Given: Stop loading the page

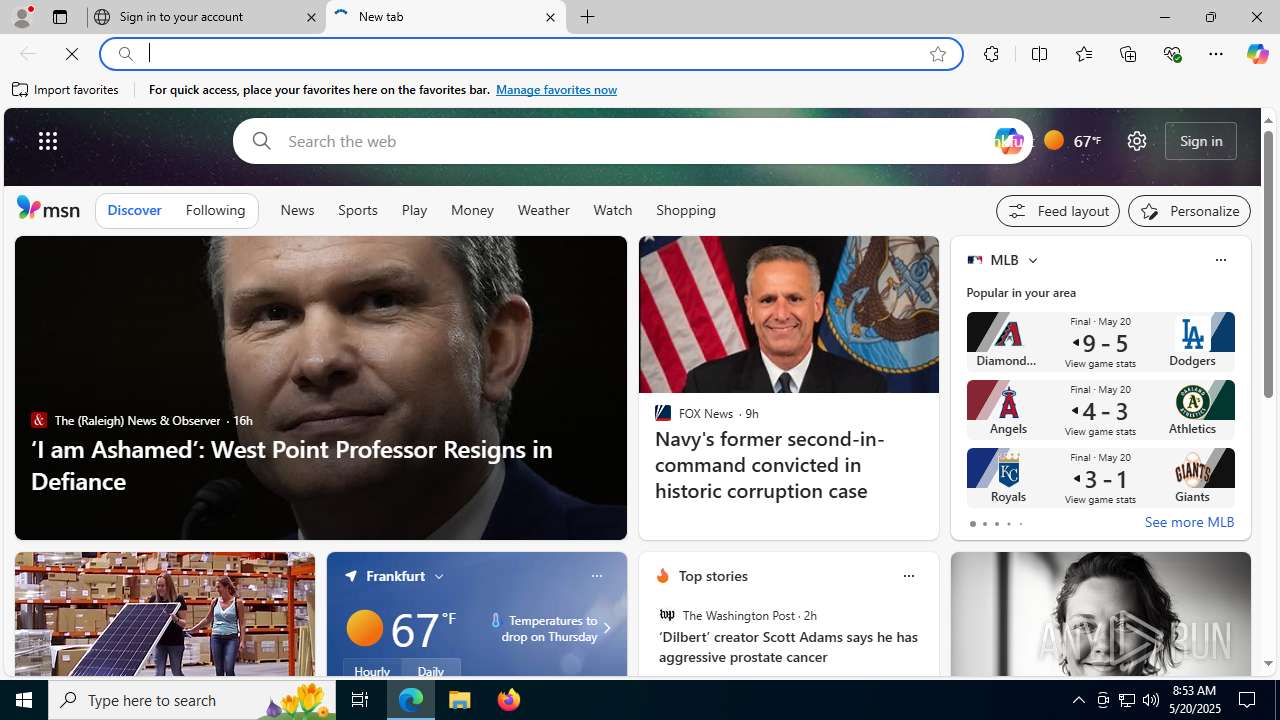Looking at the screenshot, I should tap(72, 54).
